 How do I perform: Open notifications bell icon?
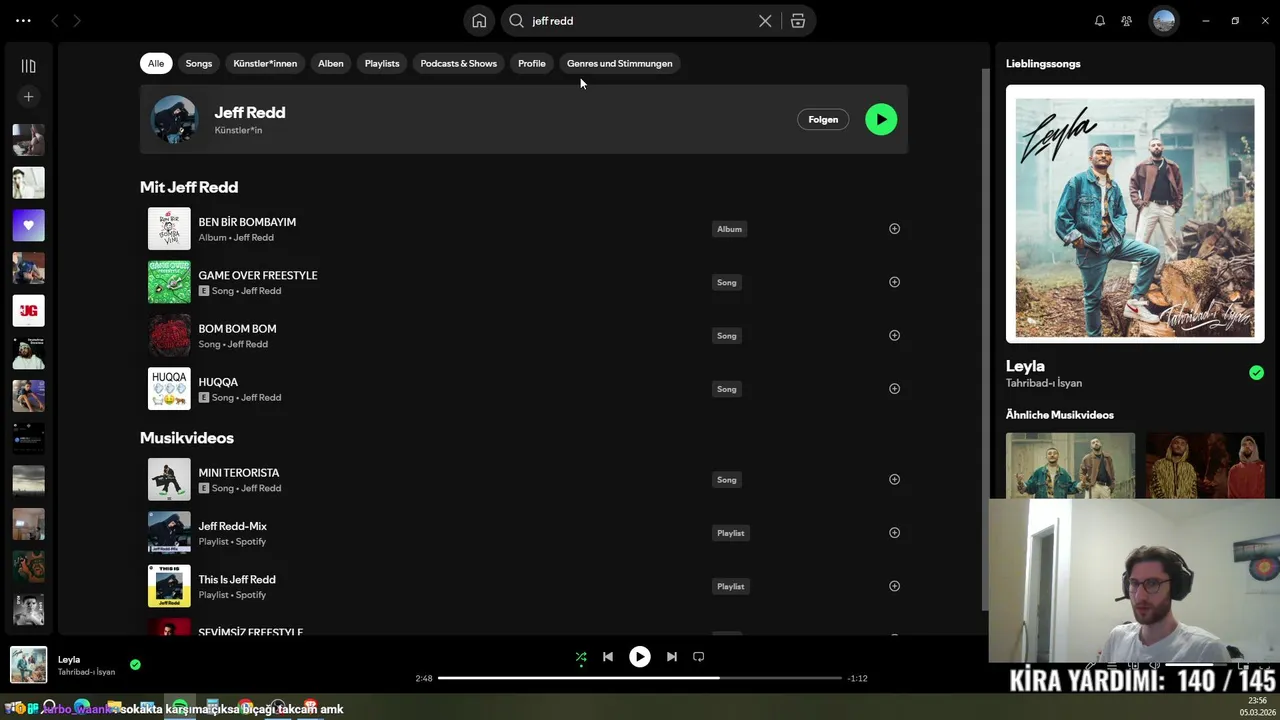tap(1100, 21)
